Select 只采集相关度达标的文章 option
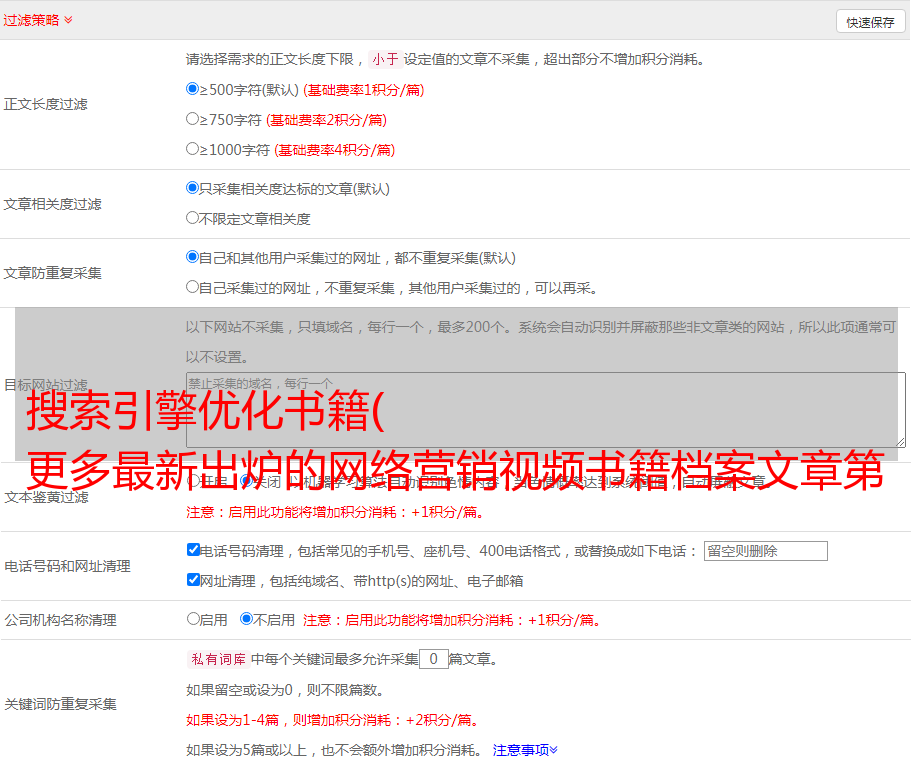The width and height of the screenshot is (912, 768). pyautogui.click(x=193, y=188)
